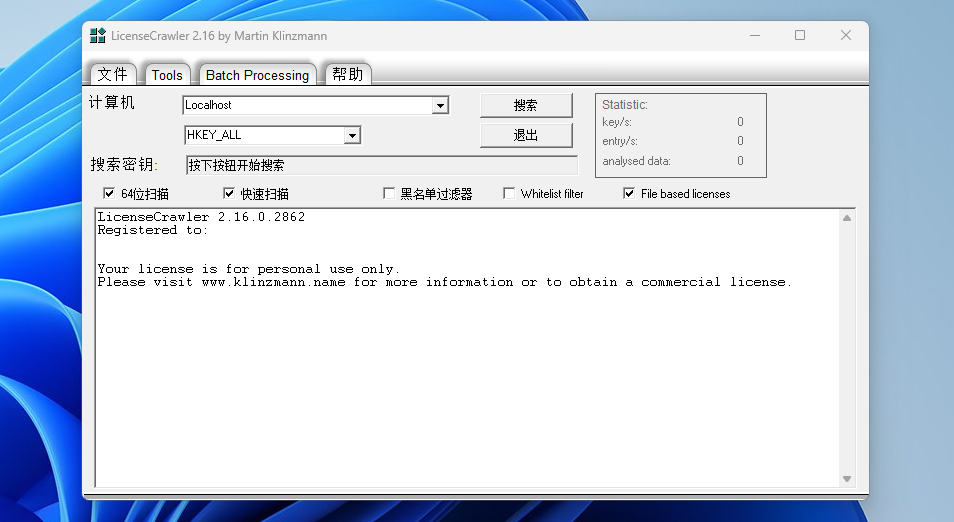954x522 pixels.
Task: Uncheck File based licenses option
Action: click(629, 194)
